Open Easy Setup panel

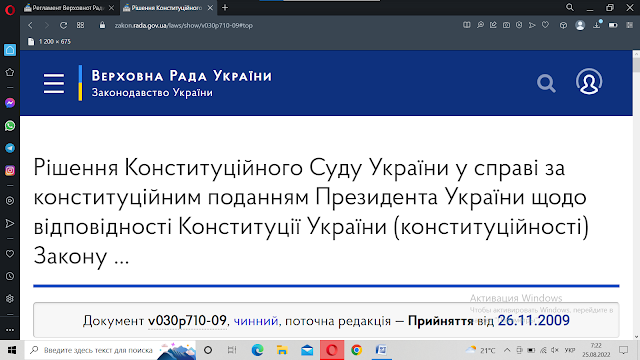pos(629,25)
